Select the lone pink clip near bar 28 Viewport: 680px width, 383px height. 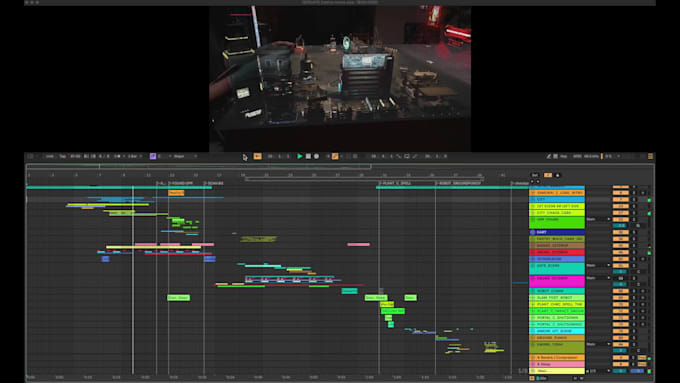[359, 245]
